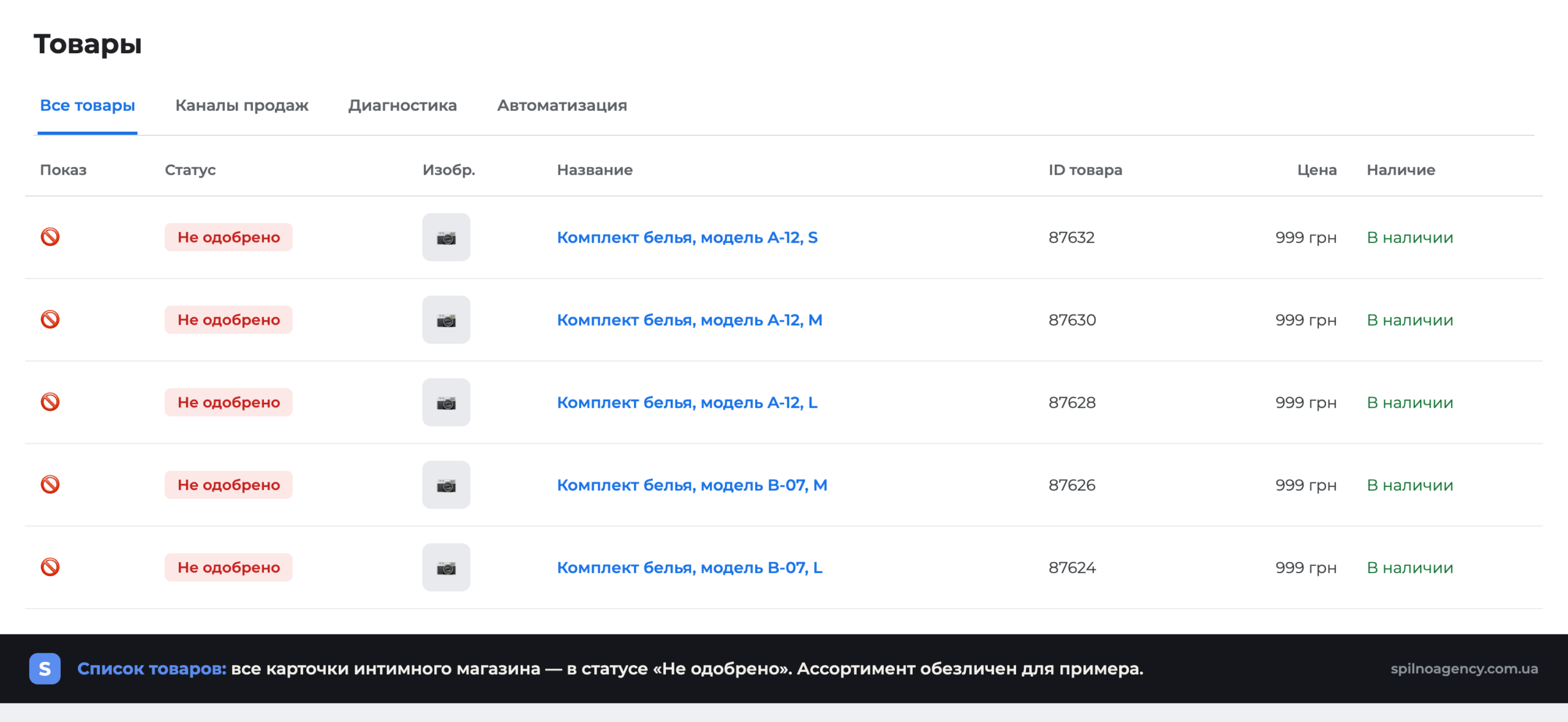This screenshot has height=722, width=1568.
Task: Open the image placeholder for product 87628
Action: click(x=446, y=402)
